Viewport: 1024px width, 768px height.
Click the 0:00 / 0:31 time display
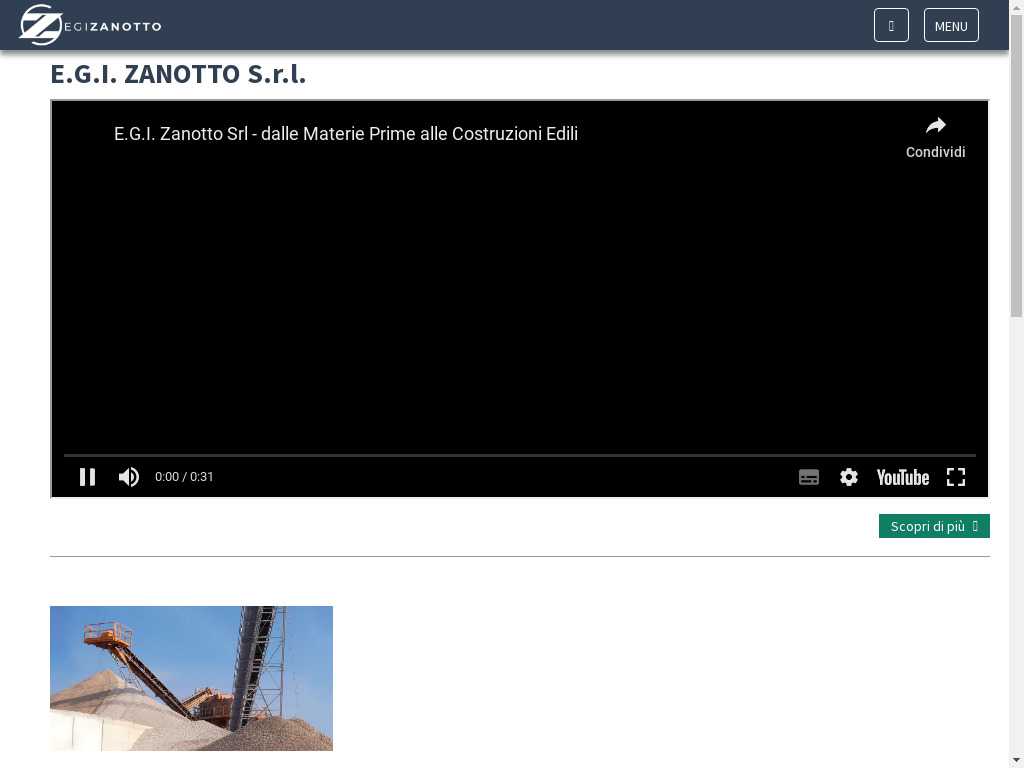(x=184, y=477)
